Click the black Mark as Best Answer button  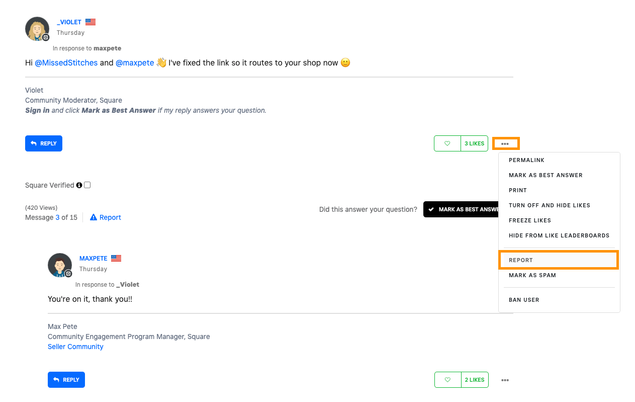461,209
